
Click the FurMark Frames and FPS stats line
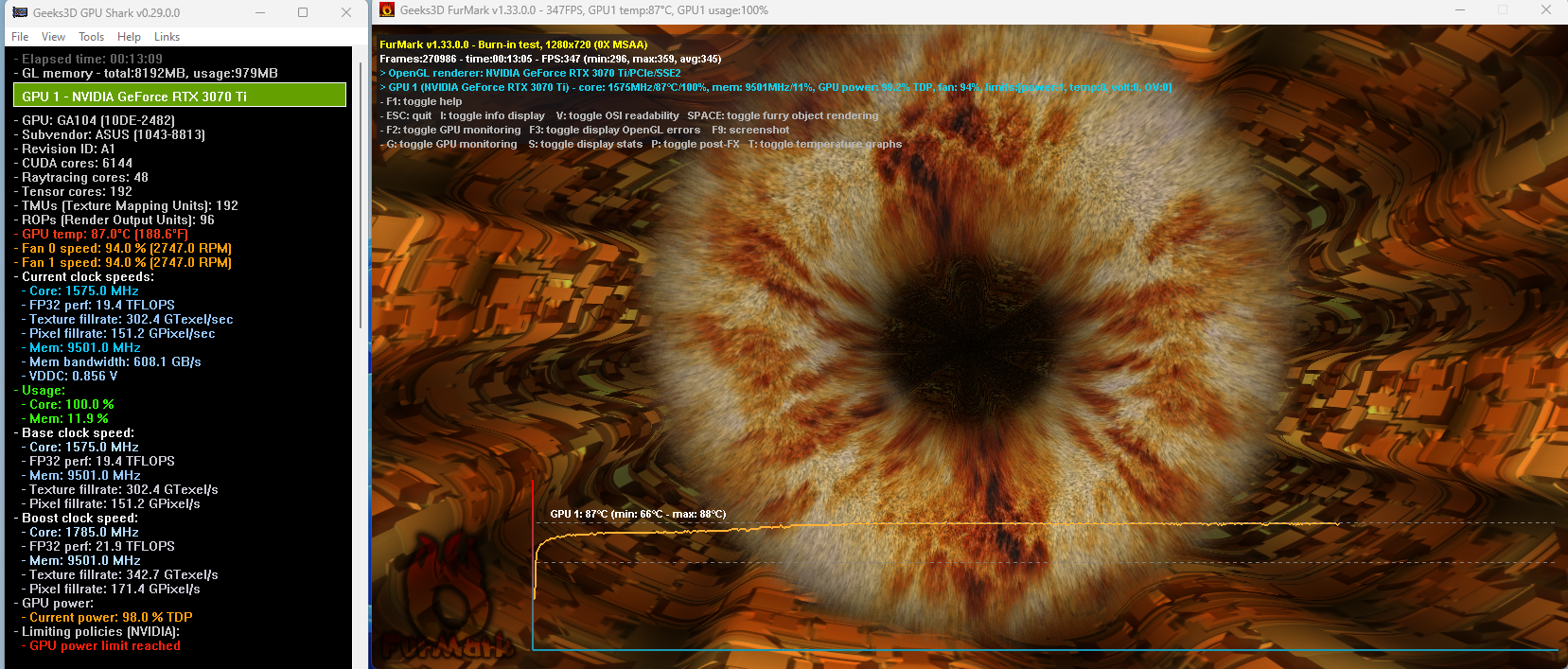pos(551,59)
